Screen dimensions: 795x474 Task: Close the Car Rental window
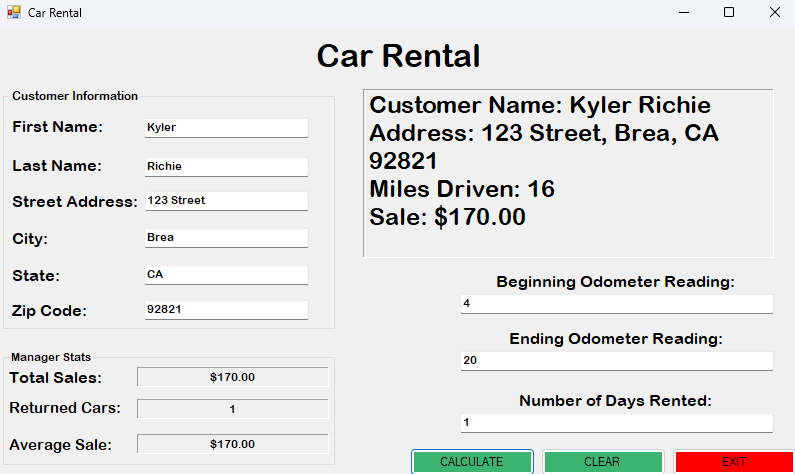(774, 13)
